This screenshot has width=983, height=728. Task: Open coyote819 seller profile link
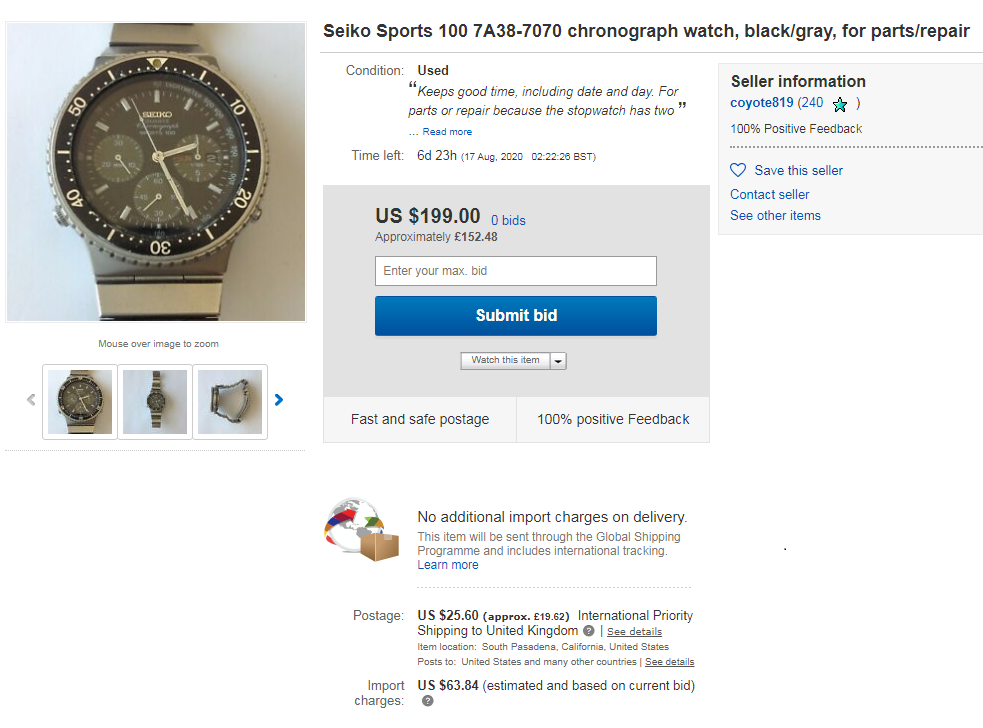coord(761,103)
